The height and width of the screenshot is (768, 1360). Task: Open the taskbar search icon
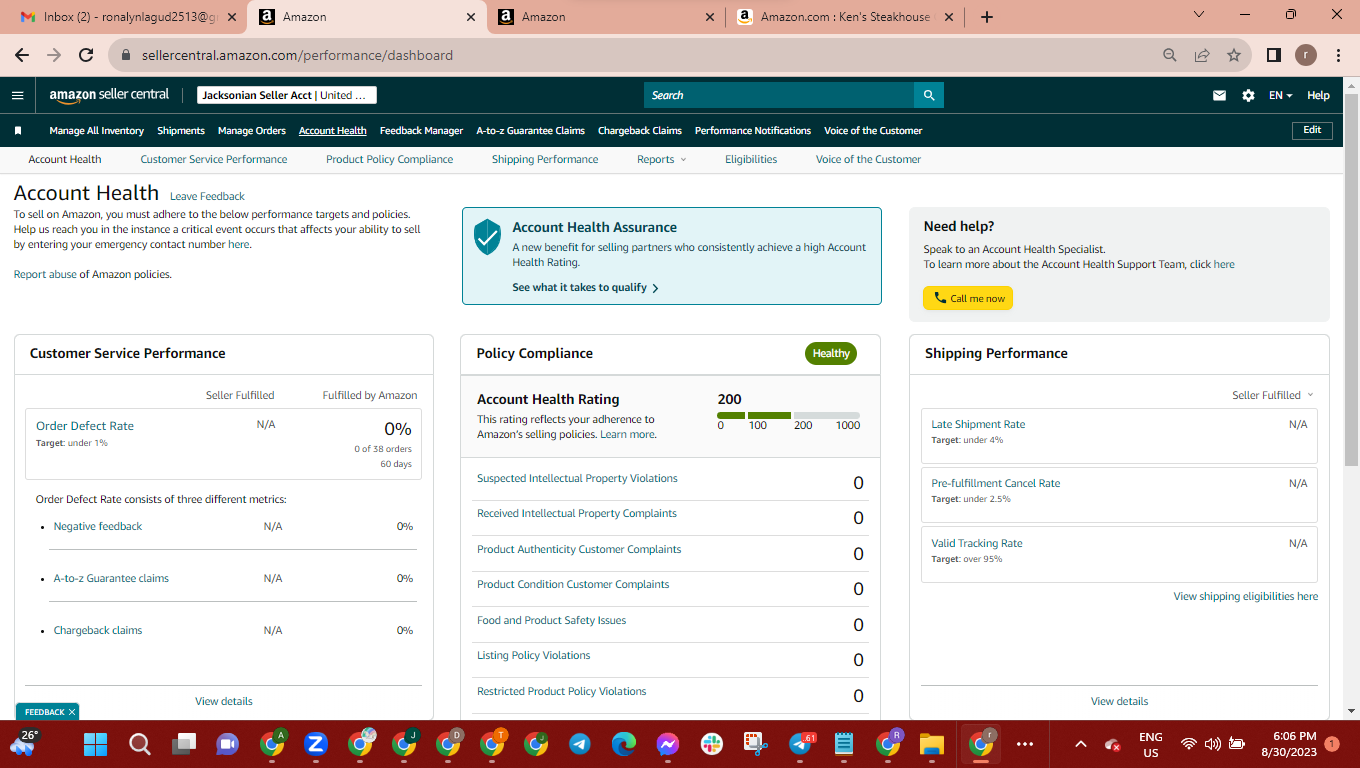click(x=140, y=744)
